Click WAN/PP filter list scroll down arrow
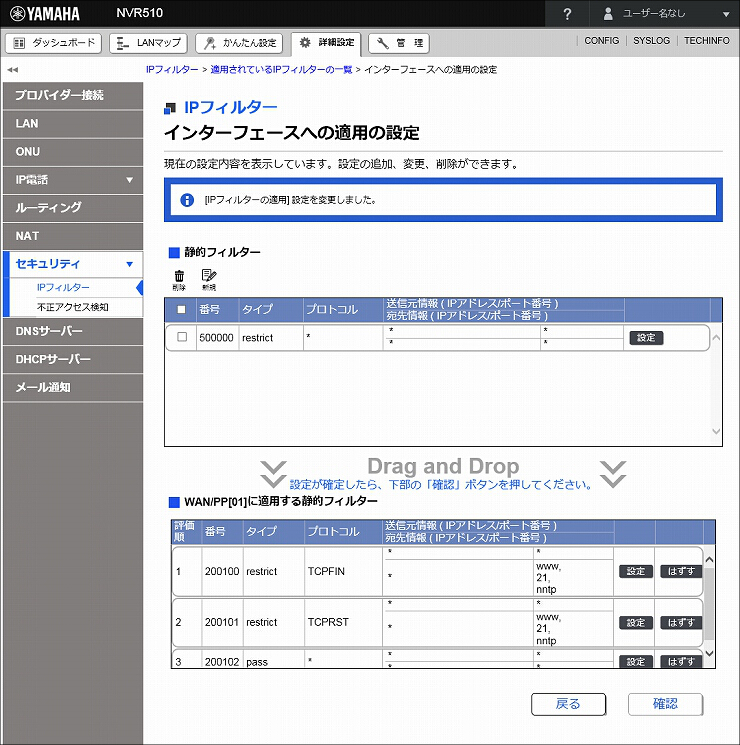Image resolution: width=740 pixels, height=745 pixels. click(709, 654)
